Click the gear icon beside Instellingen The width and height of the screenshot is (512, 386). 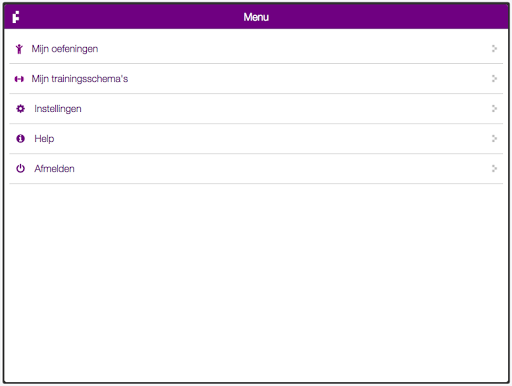click(x=20, y=109)
